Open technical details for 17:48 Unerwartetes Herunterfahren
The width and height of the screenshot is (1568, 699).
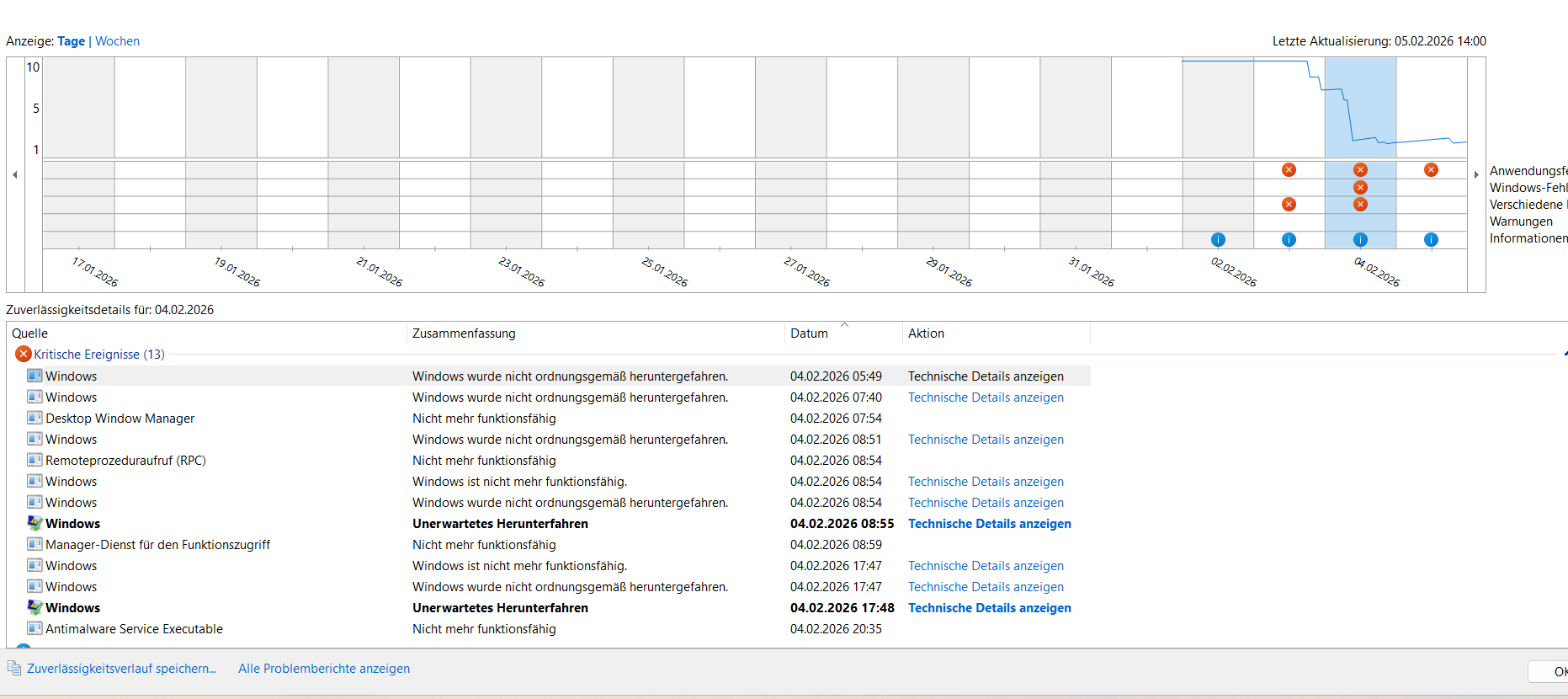pos(990,608)
